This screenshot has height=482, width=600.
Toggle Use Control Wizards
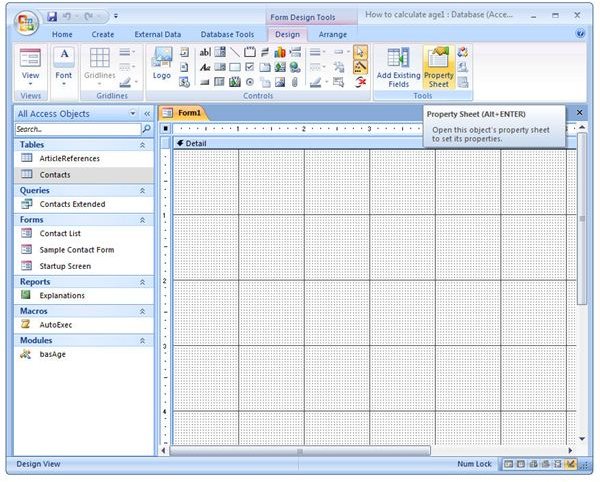coord(360,67)
